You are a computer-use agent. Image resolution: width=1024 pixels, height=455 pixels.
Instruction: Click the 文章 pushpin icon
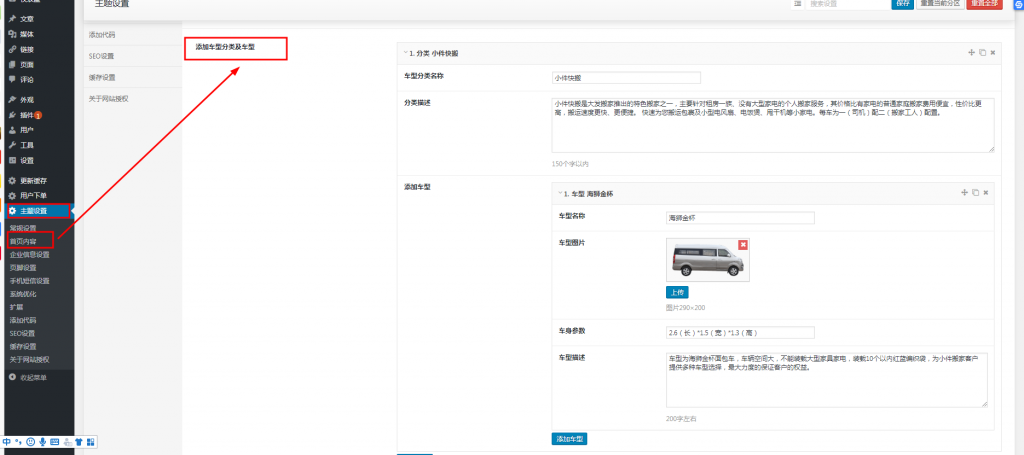coord(12,19)
